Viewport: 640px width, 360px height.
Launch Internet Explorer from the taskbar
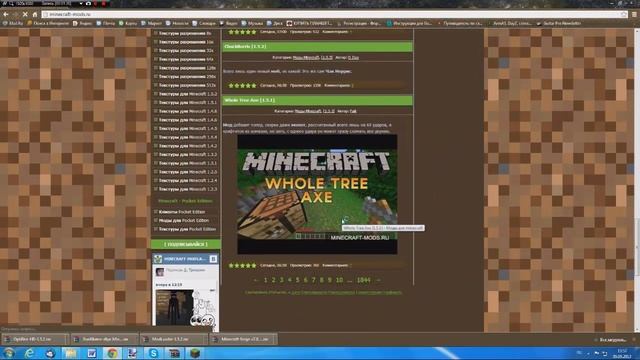click(29, 353)
